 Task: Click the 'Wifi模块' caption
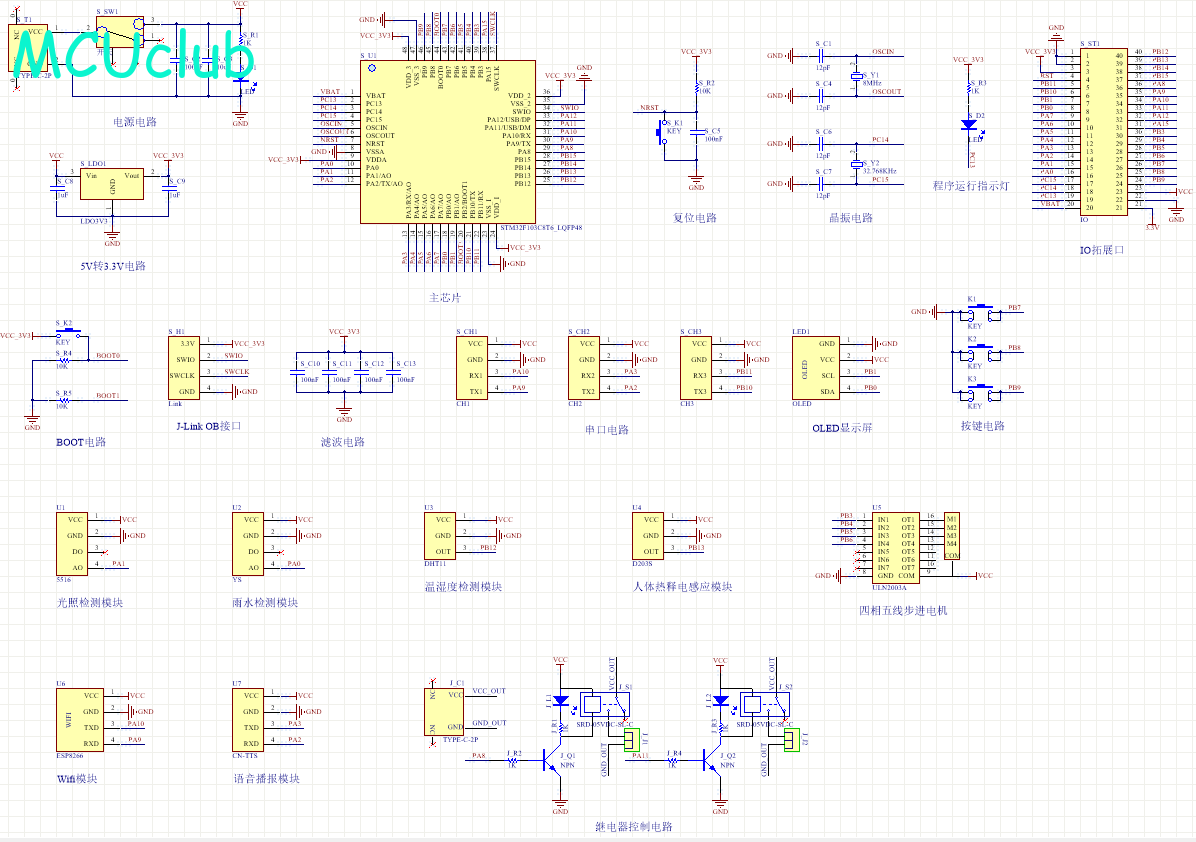pos(77,779)
